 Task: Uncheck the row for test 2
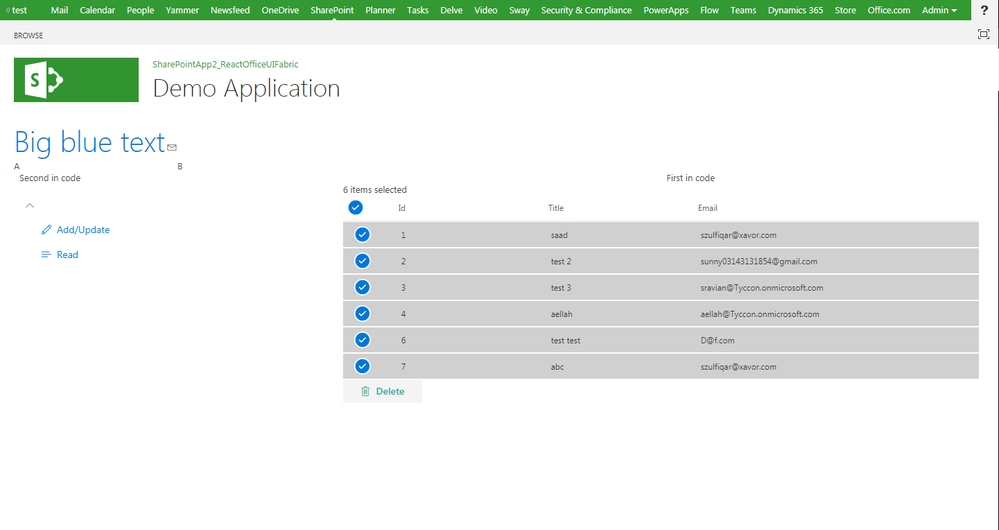click(x=362, y=261)
